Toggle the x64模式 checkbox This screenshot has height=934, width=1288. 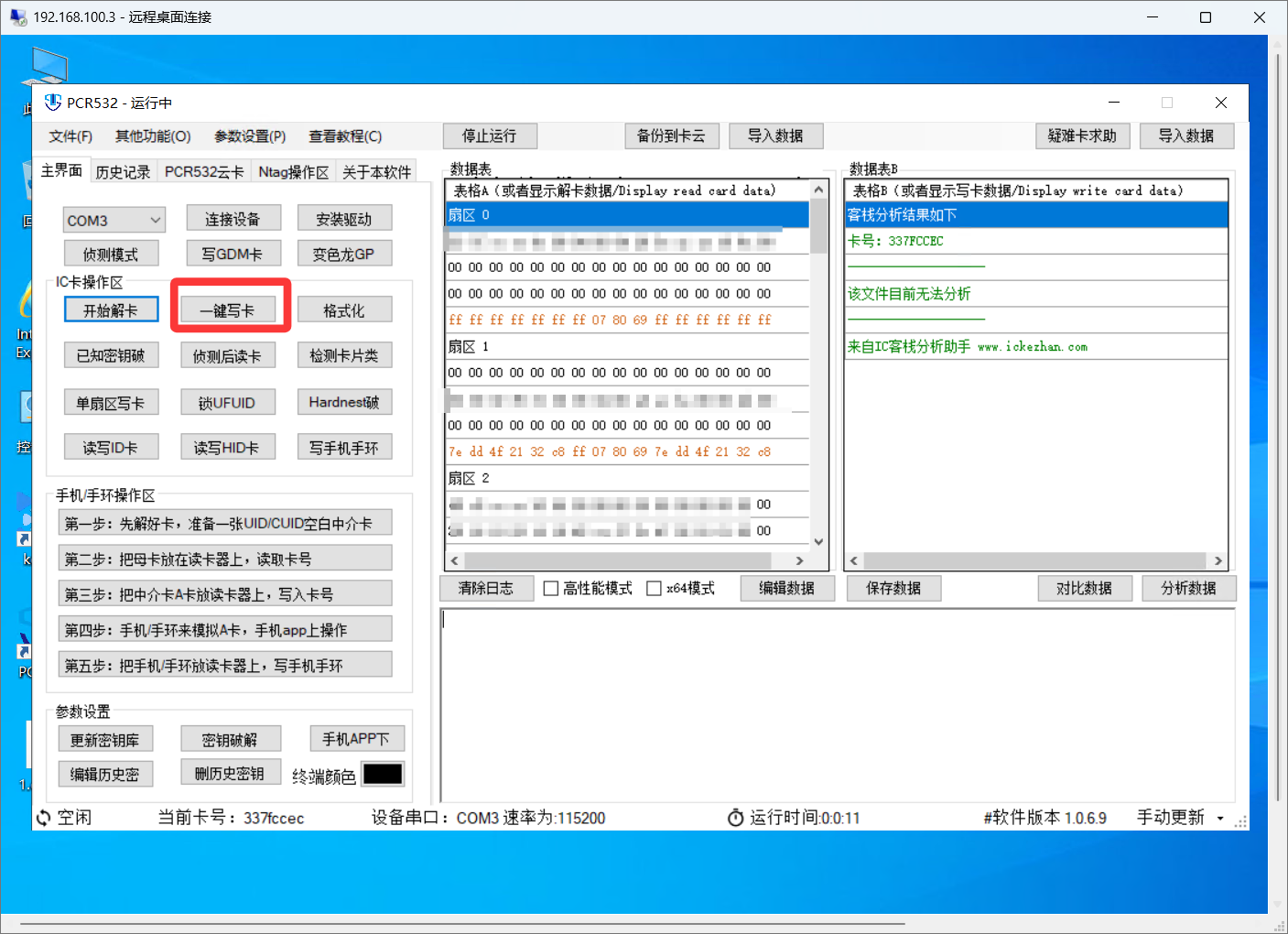pyautogui.click(x=654, y=589)
